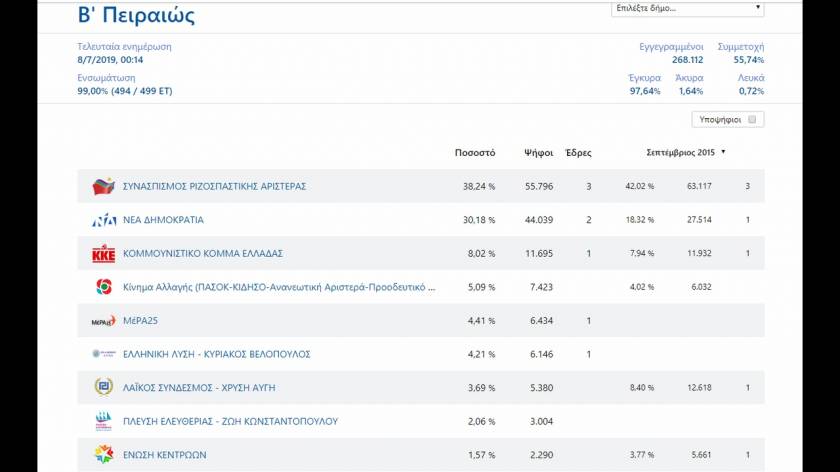The height and width of the screenshot is (472, 840).
Task: Open ΣΥΝΑΣΠΙΣΜΟΣ ΡΙΖΟΣΠΑΣΤΙΚΗΣ ΑΡΙΣΤΕΡΑΣ party link
Action: pyautogui.click(x=214, y=186)
